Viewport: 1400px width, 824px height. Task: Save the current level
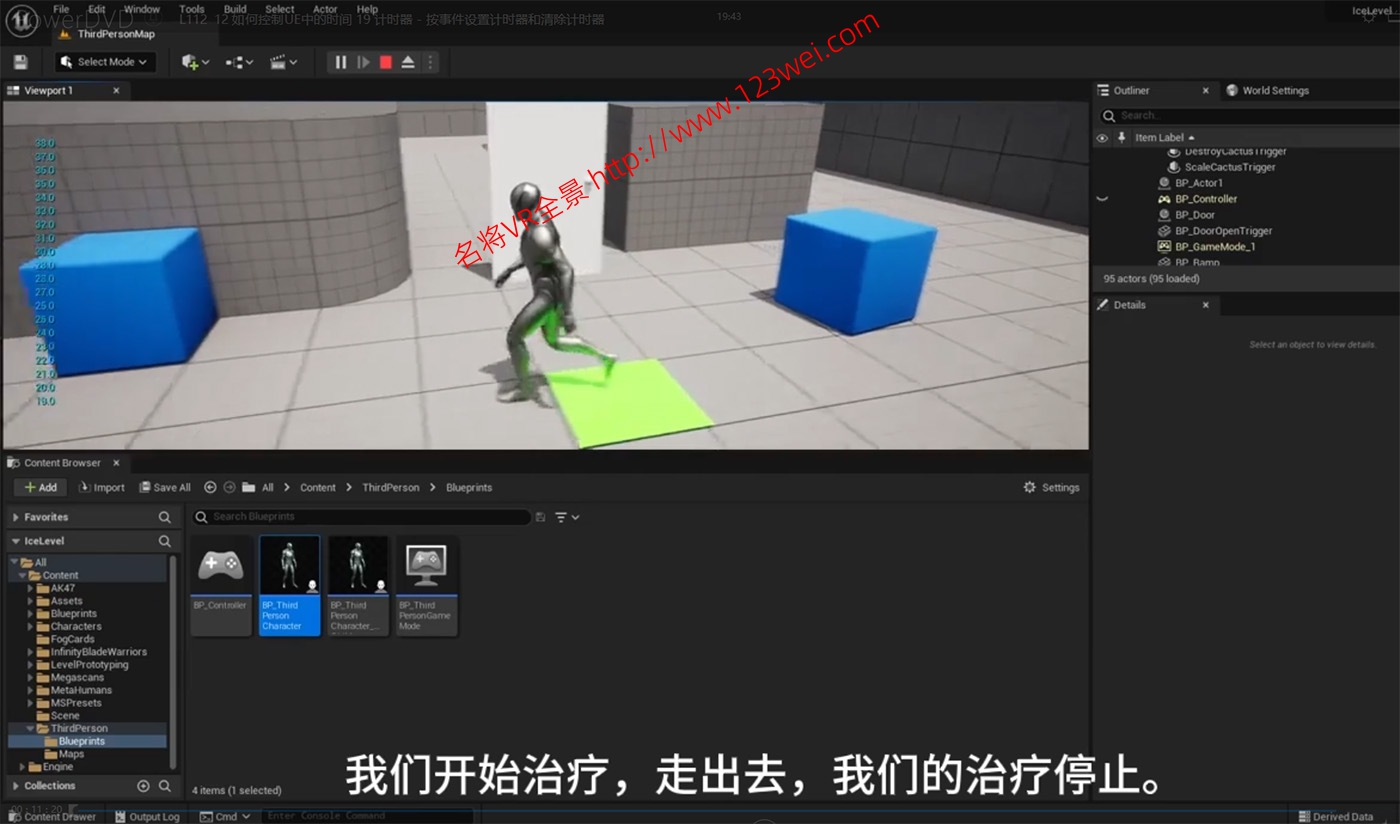click(x=19, y=61)
